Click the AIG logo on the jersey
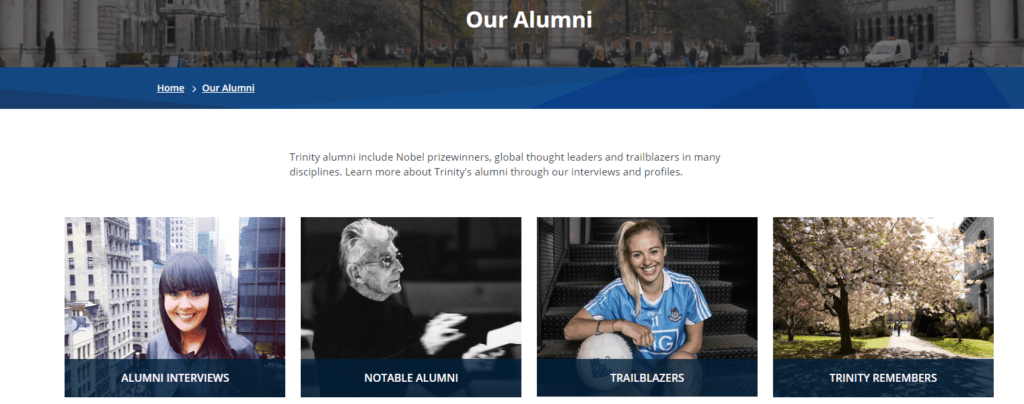1024x404 pixels. click(661, 341)
